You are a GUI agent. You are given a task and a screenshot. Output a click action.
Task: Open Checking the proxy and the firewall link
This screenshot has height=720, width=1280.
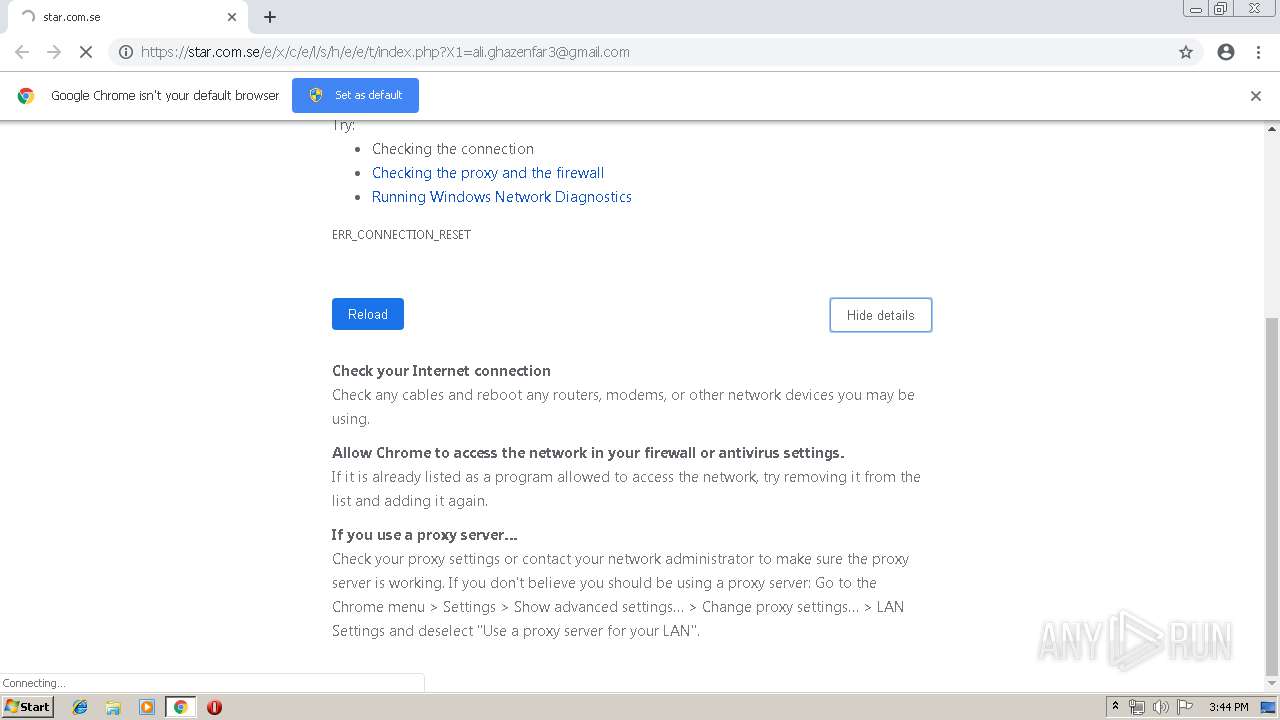(488, 173)
